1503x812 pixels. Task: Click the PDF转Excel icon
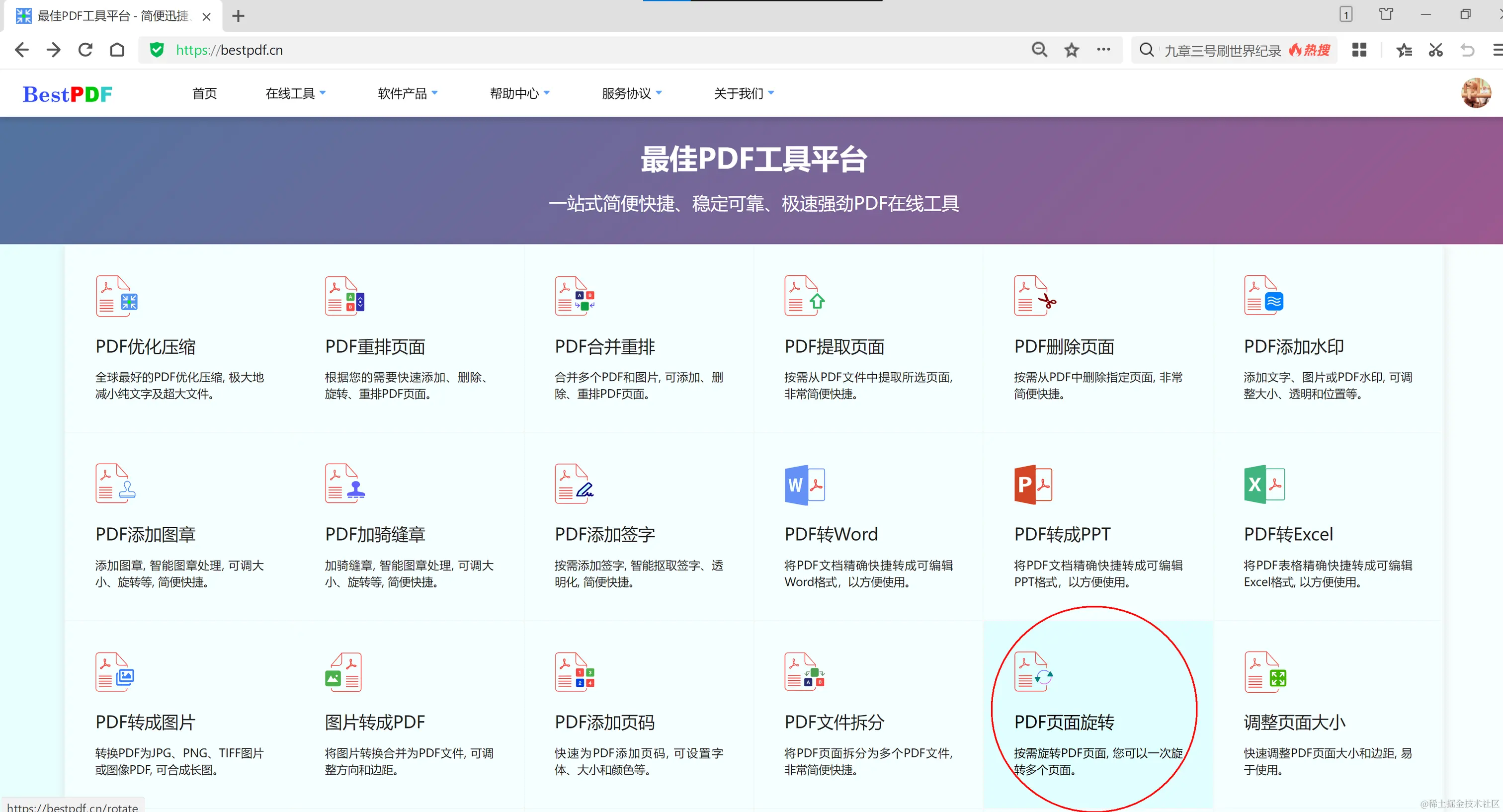point(1264,485)
